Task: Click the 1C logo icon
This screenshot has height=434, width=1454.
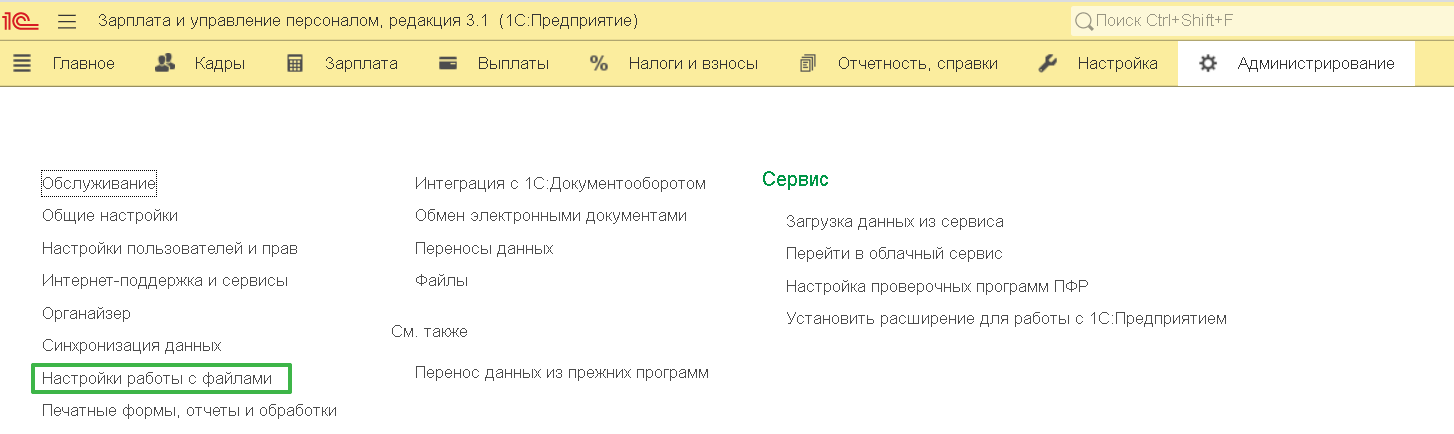Action: coord(23,21)
